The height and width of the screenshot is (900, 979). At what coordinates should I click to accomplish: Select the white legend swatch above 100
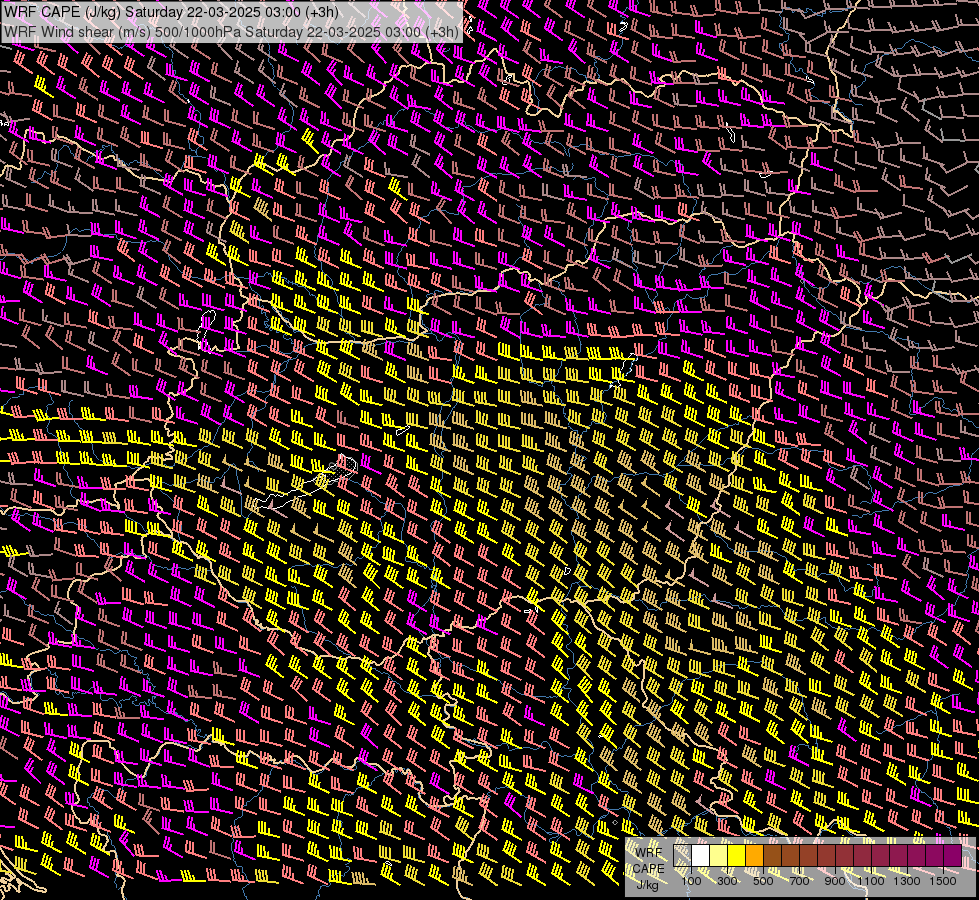[x=701, y=856]
